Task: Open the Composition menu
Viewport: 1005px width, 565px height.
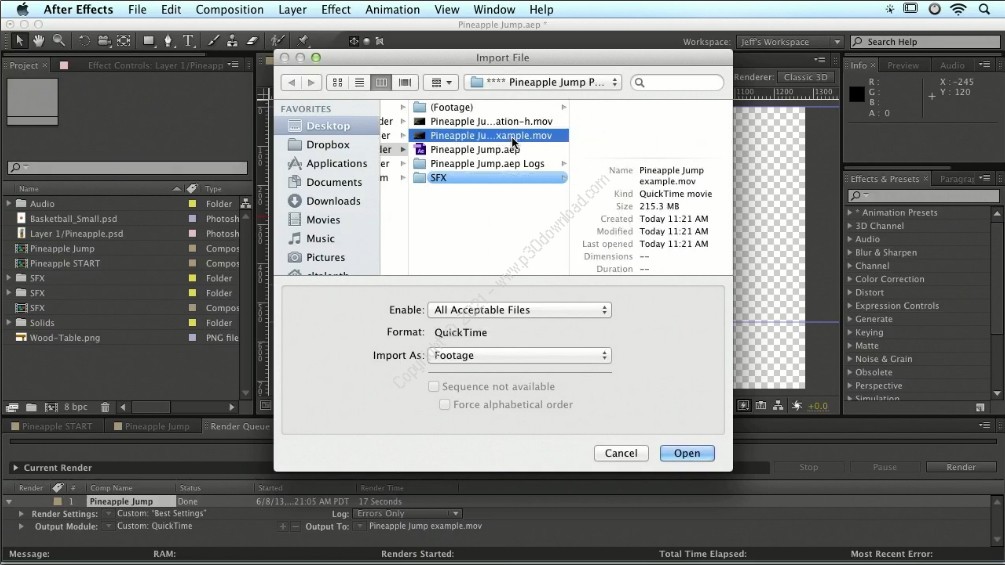Action: (229, 10)
